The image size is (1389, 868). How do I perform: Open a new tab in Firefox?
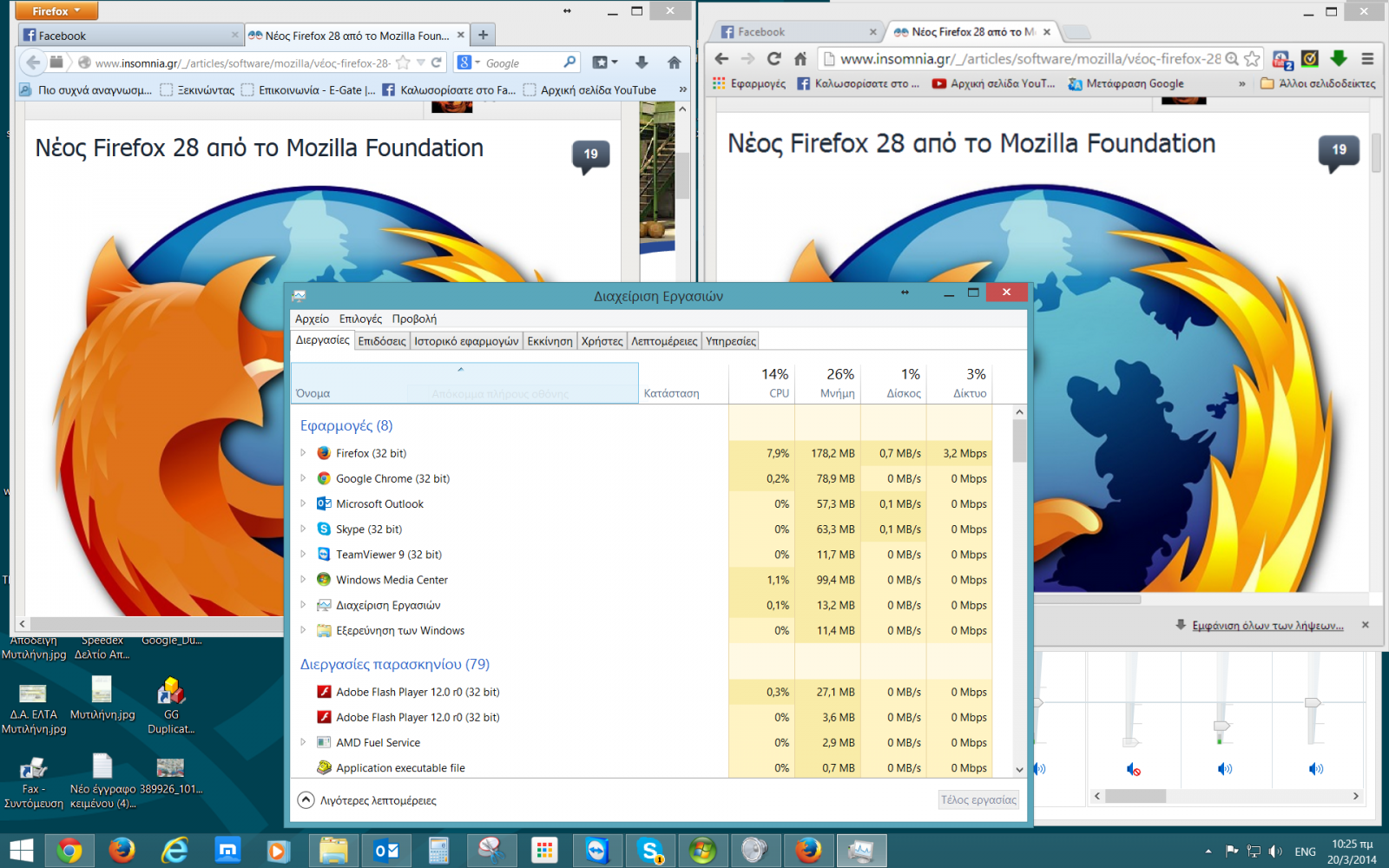484,36
